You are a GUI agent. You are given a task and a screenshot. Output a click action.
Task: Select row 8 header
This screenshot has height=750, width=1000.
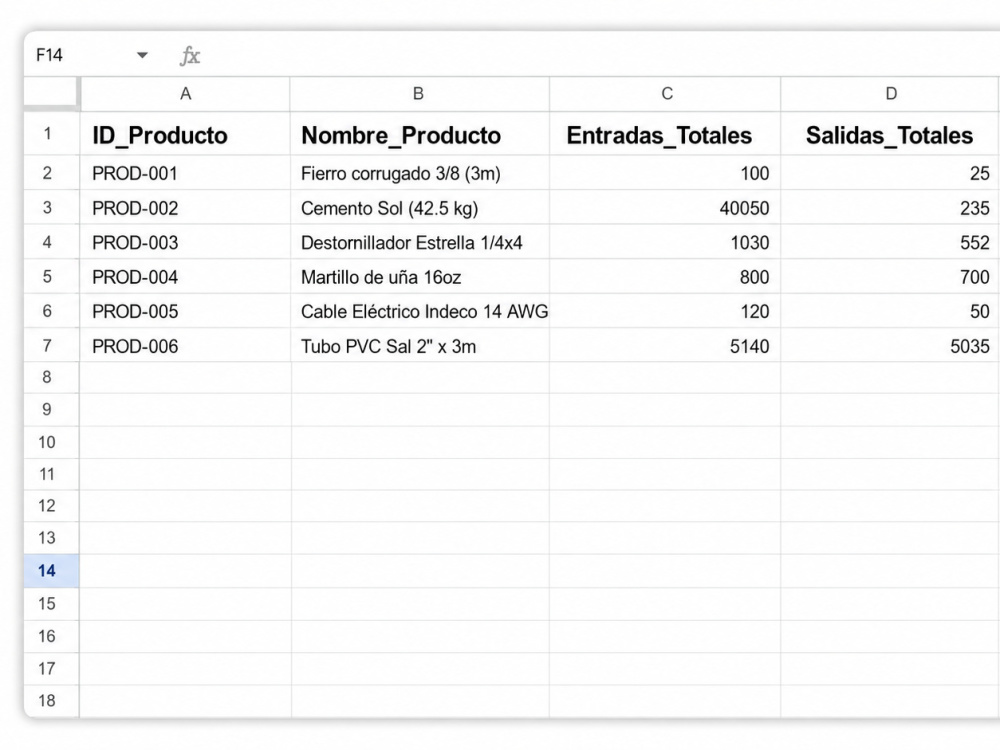pos(51,378)
